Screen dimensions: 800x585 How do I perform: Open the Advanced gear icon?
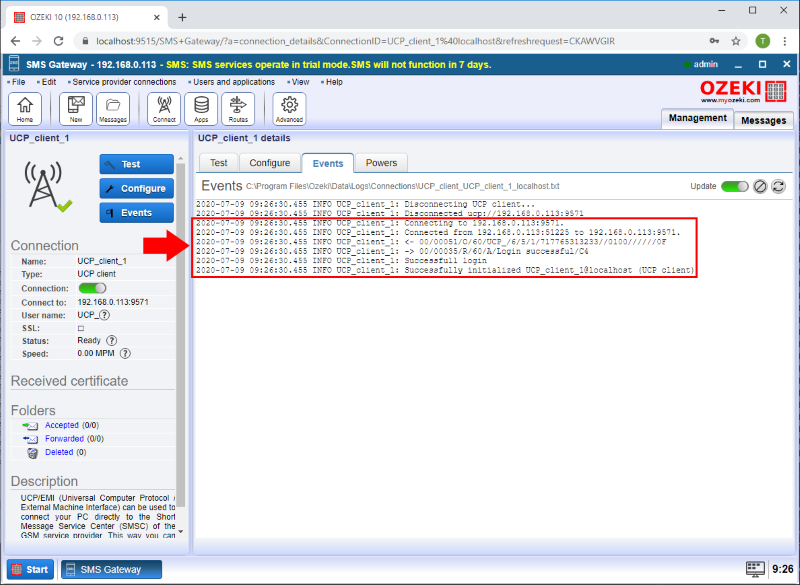[x=289, y=108]
